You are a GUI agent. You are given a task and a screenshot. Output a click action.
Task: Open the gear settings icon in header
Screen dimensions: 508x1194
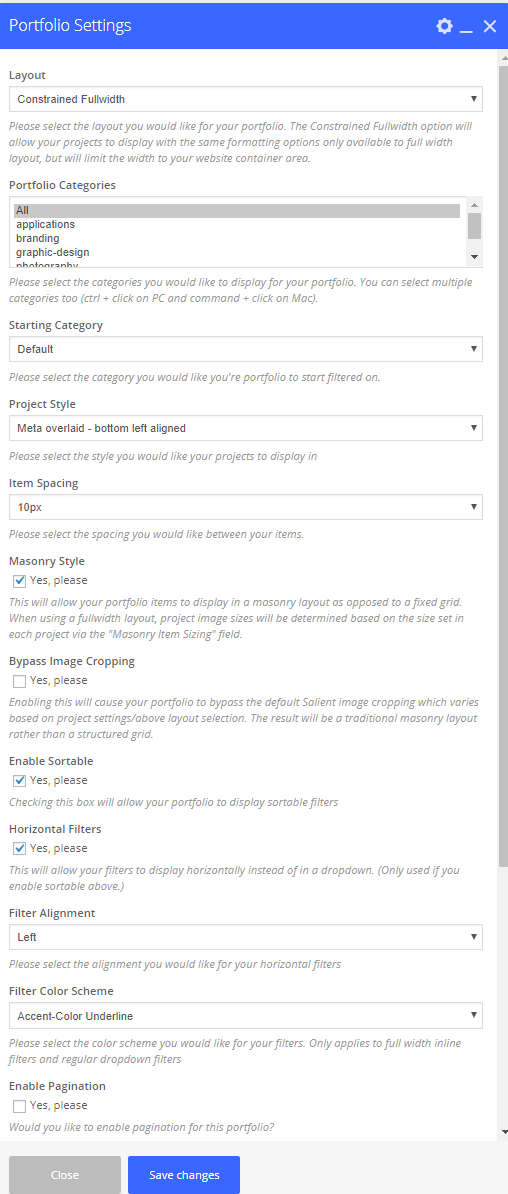click(444, 26)
